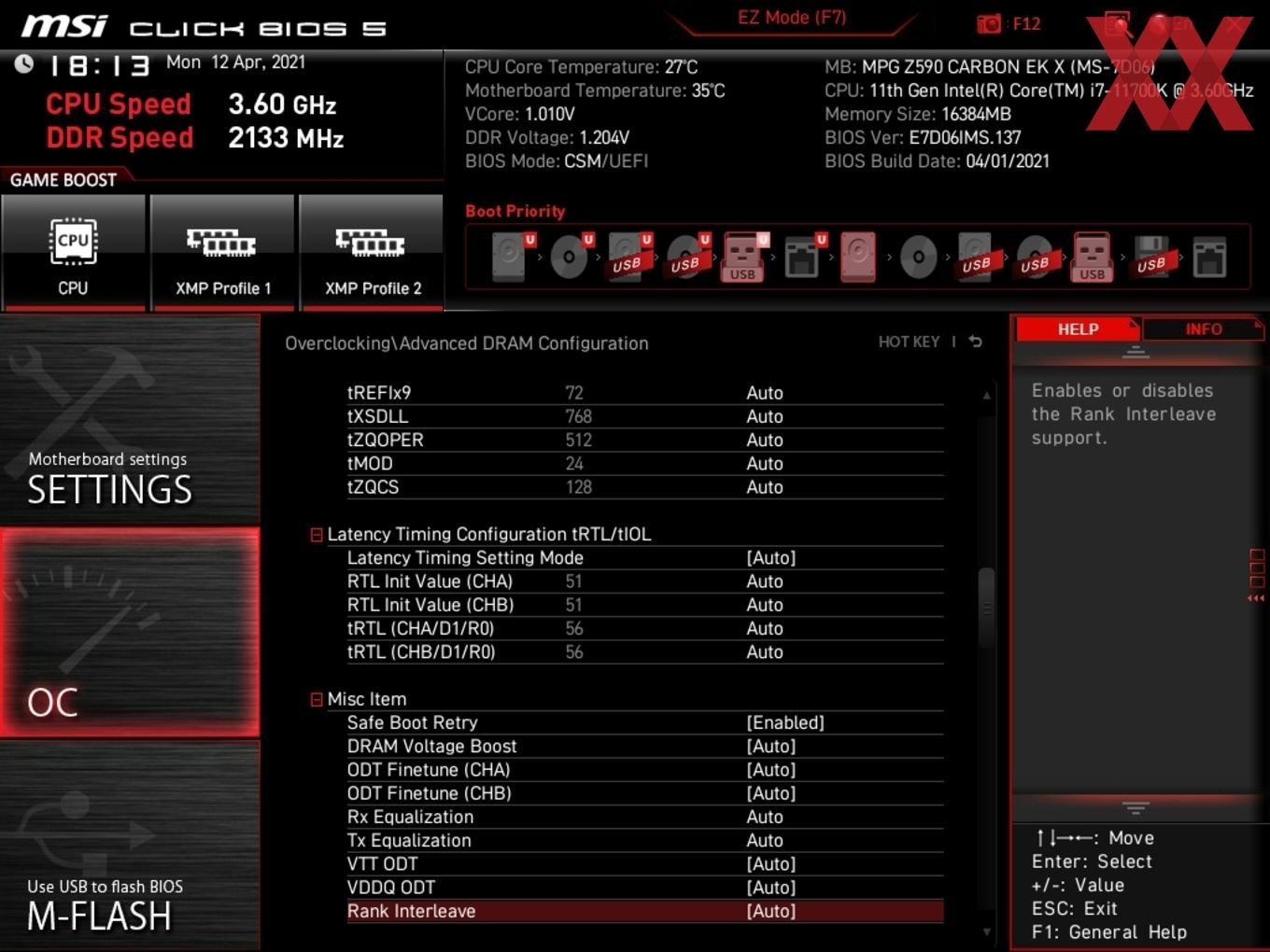Click the help panel top collapse handle
This screenshot has width=1270, height=952.
tap(1136, 352)
